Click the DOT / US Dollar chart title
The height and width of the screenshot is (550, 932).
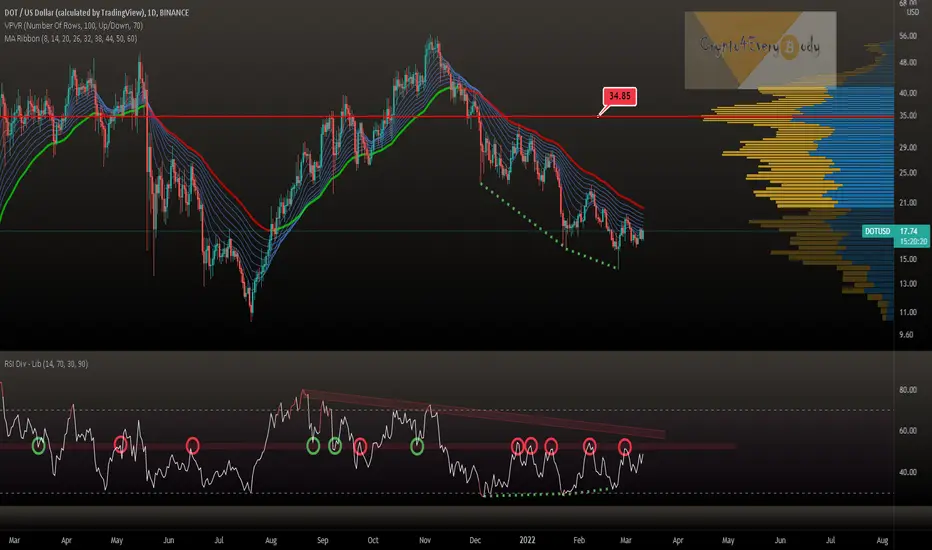(x=96, y=12)
